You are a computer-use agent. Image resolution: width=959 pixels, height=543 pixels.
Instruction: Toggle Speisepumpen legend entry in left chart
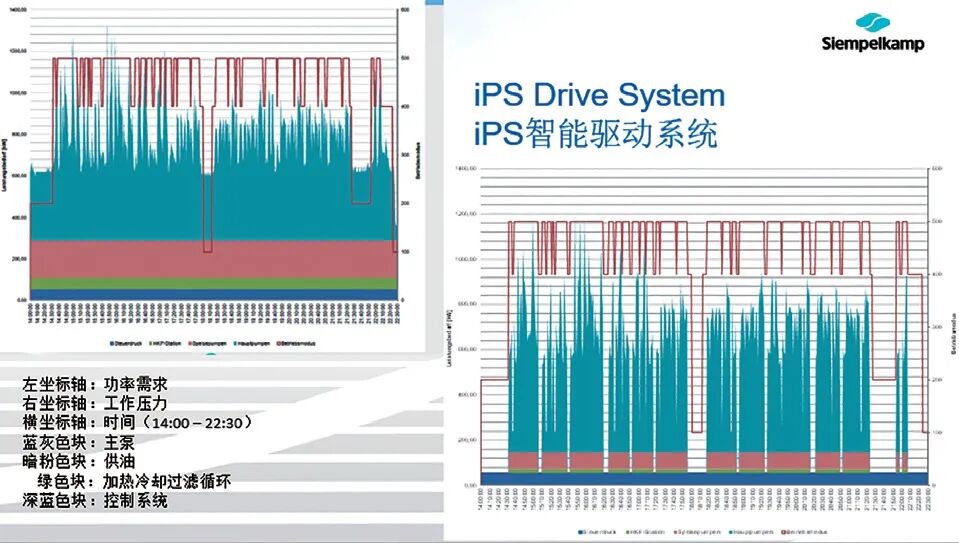[207, 344]
